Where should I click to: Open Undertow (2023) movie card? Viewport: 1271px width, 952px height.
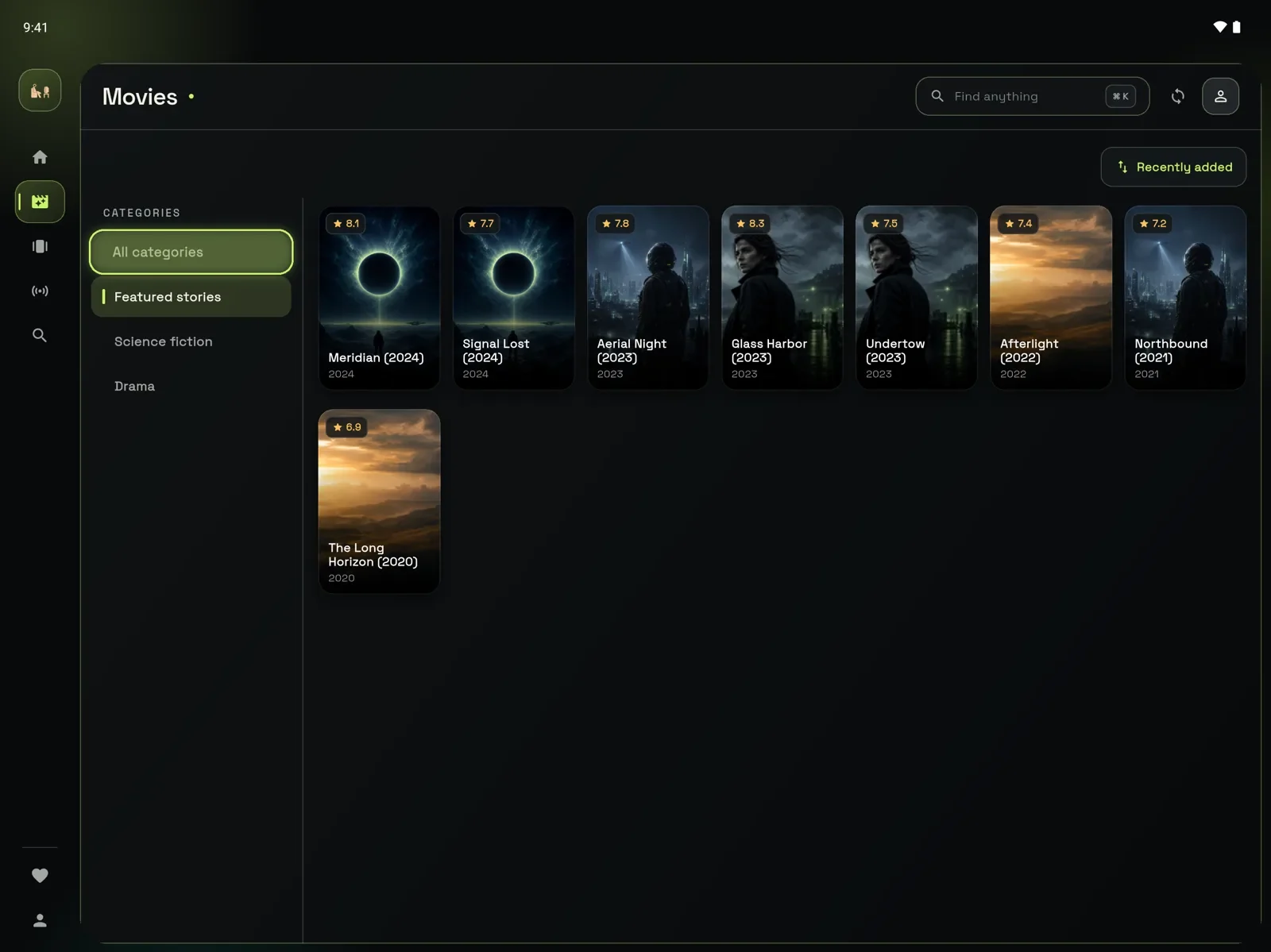[916, 298]
